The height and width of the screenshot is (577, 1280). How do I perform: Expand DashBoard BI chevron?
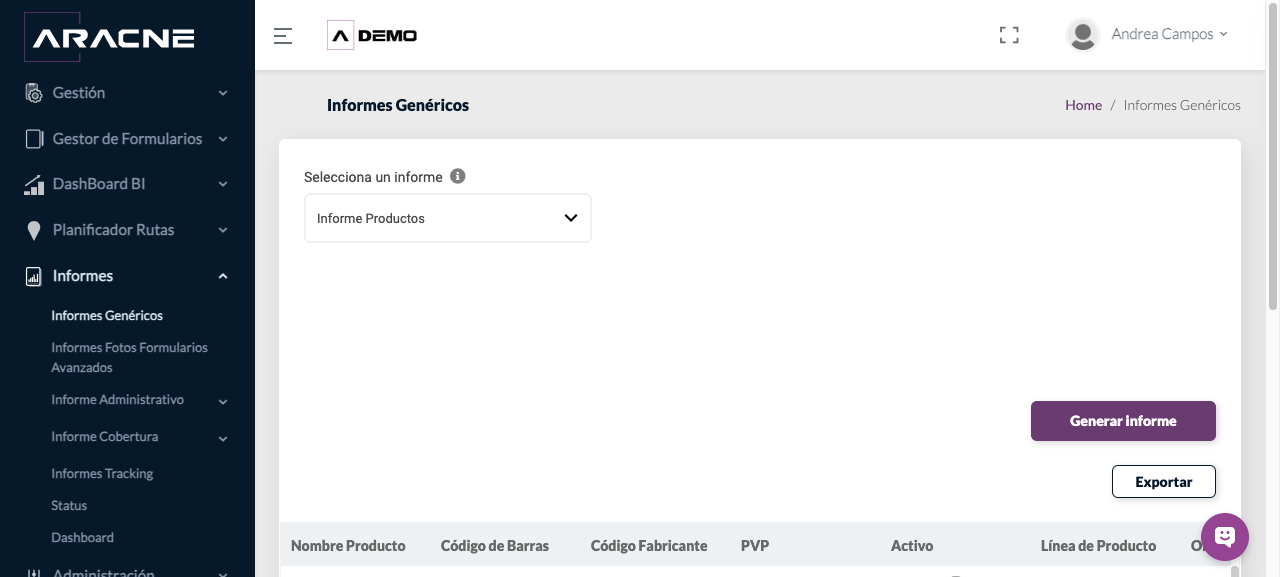pyautogui.click(x=223, y=184)
